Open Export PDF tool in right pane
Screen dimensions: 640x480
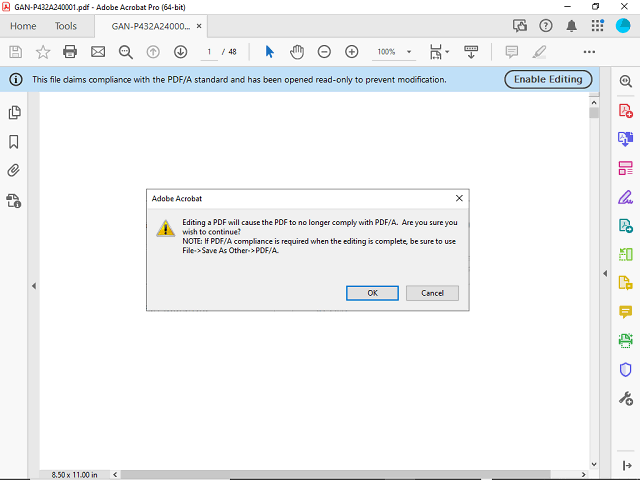tap(625, 139)
